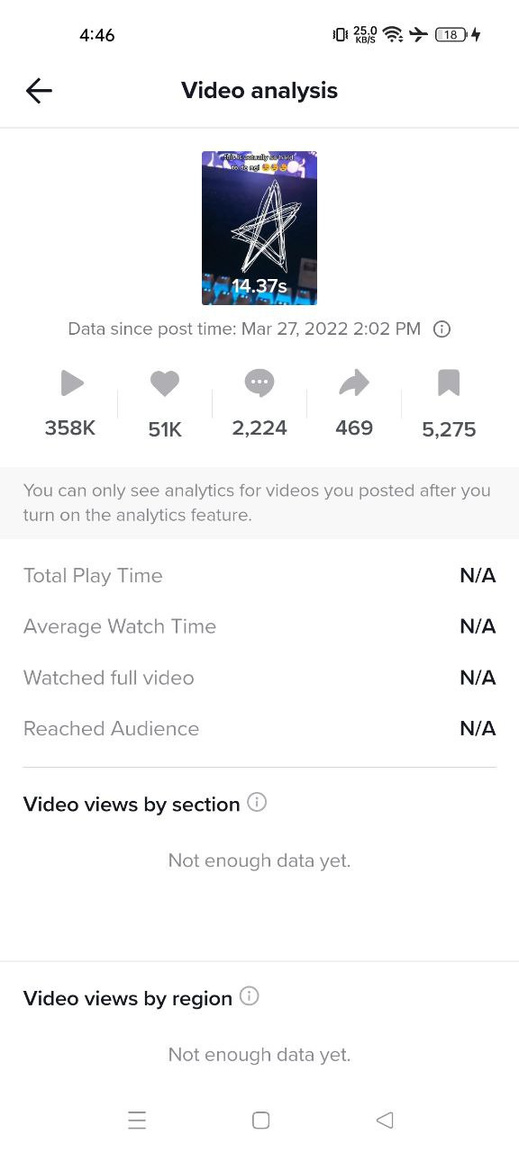Tap the back arrow icon
The height and width of the screenshot is (1152, 519).
(x=38, y=90)
